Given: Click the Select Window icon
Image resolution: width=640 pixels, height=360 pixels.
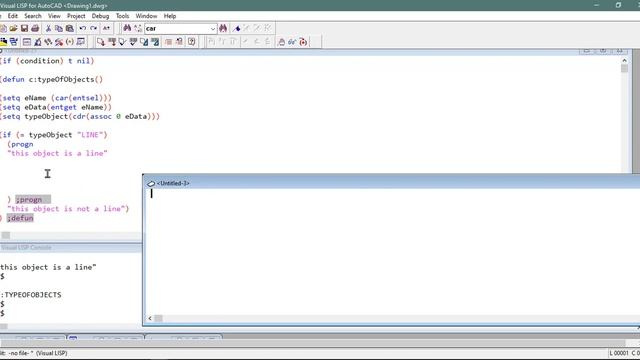Looking at the screenshot, I should [x=14, y=42].
